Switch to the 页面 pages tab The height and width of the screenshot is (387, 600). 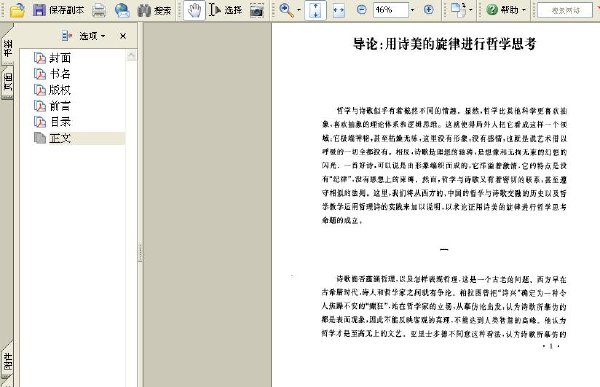click(8, 82)
